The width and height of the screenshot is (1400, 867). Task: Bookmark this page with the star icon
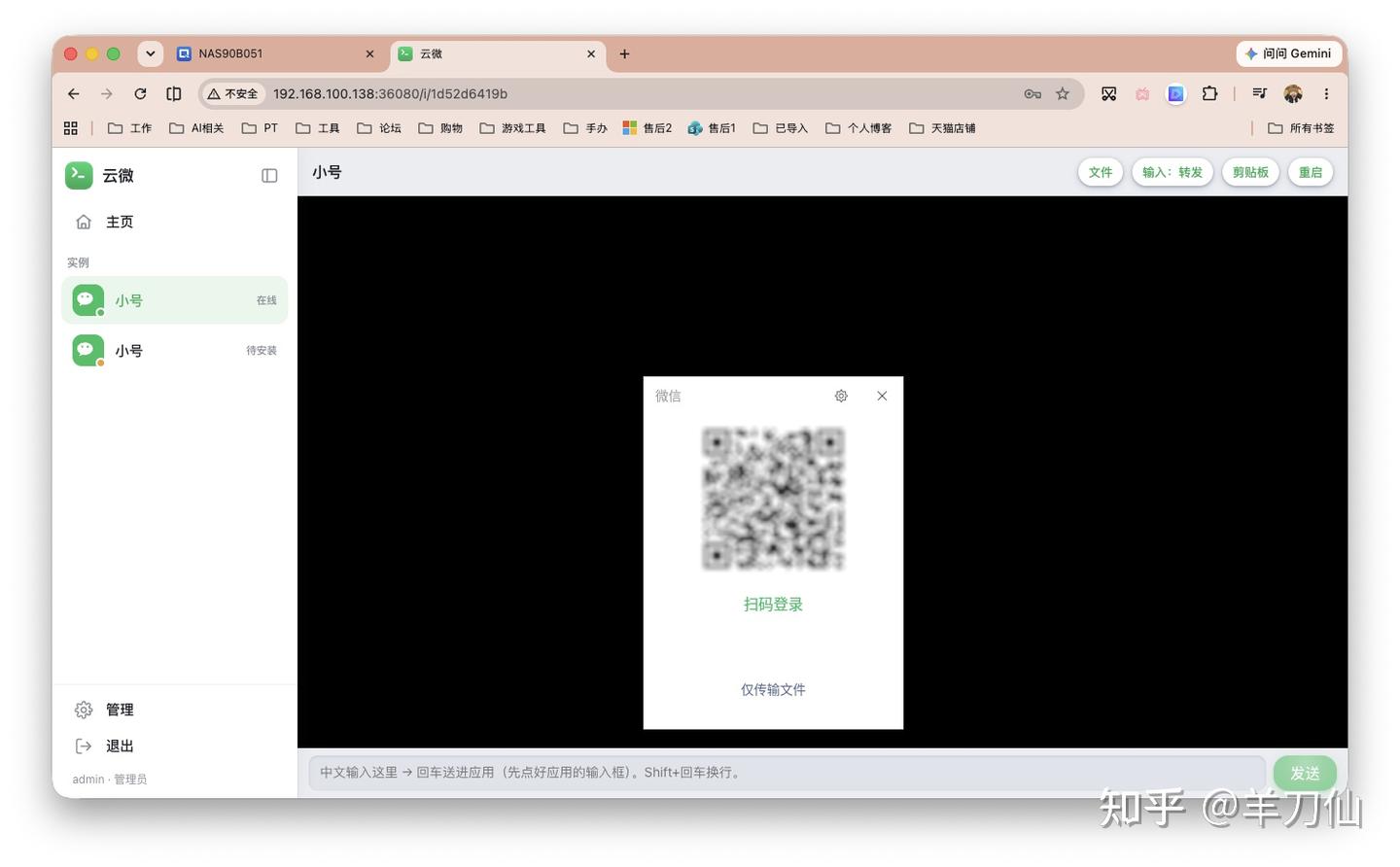click(1063, 94)
